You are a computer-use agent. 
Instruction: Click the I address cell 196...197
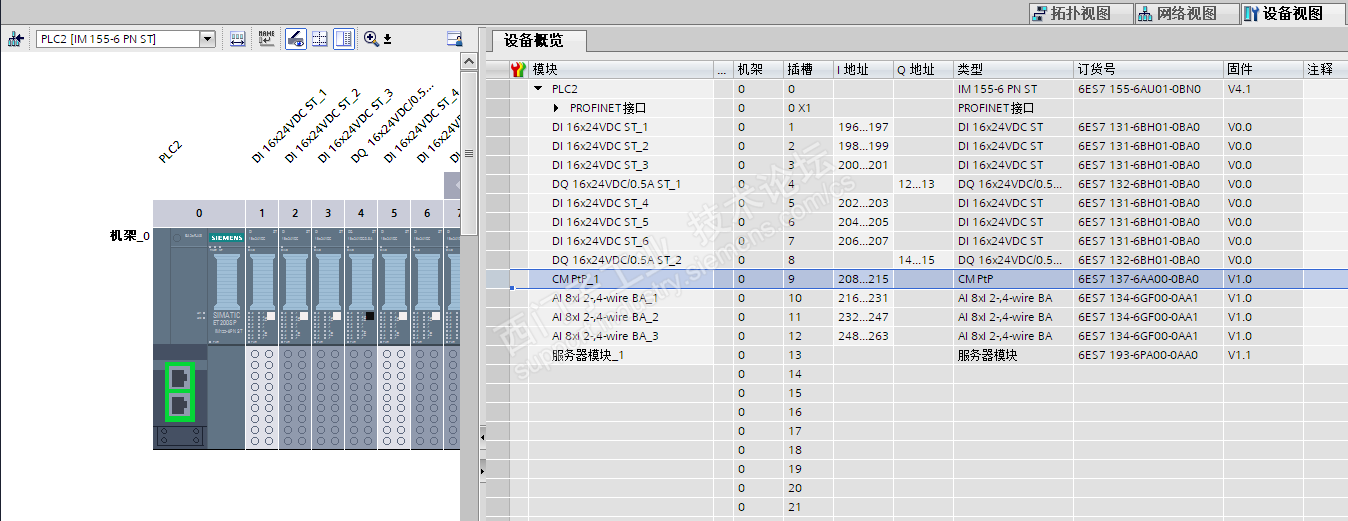(863, 127)
